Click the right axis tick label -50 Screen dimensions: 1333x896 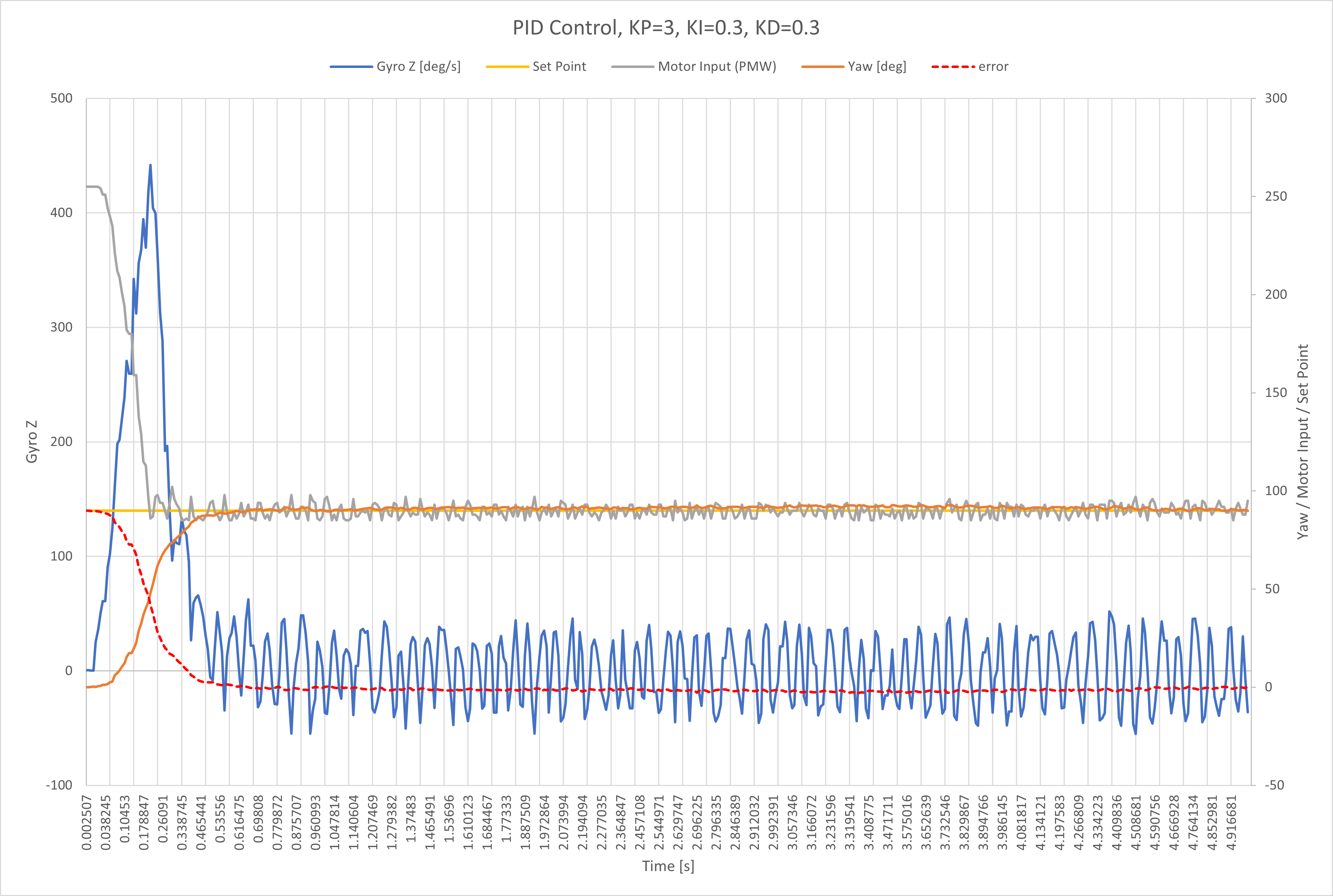1274,785
